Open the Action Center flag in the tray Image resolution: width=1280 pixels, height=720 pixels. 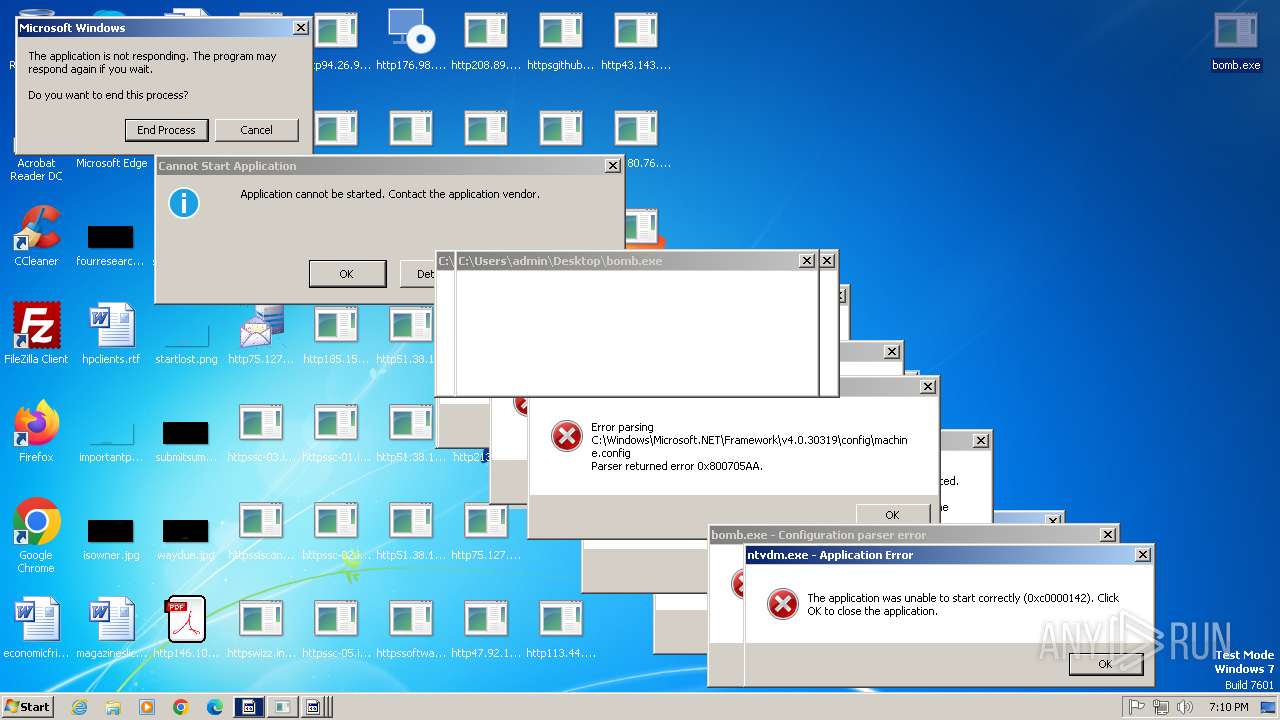pos(1137,707)
